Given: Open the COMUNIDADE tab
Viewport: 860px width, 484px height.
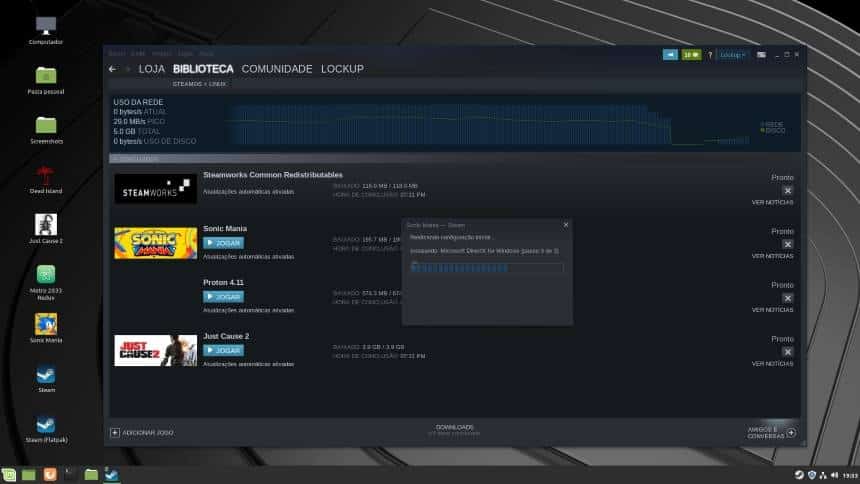Looking at the screenshot, I should (x=277, y=69).
